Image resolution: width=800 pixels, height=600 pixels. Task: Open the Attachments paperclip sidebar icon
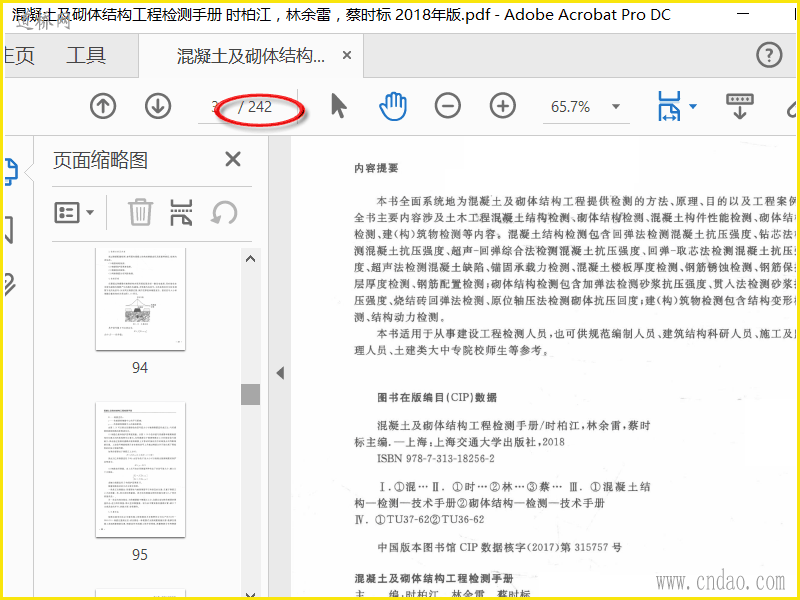point(9,285)
